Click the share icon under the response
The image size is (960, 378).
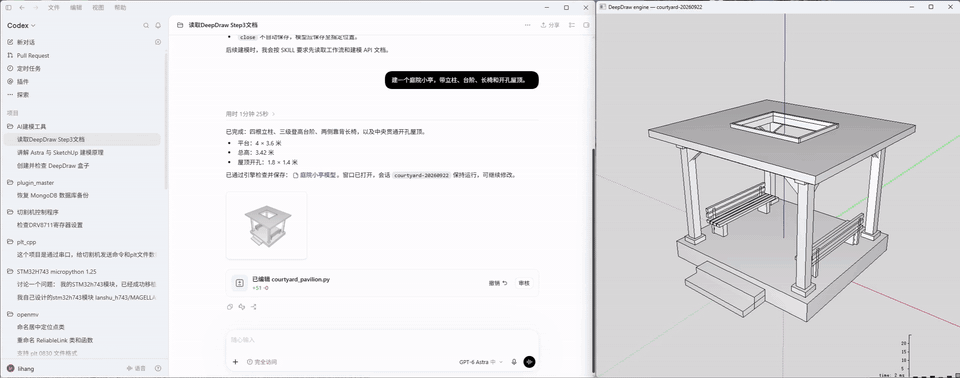[x=253, y=307]
